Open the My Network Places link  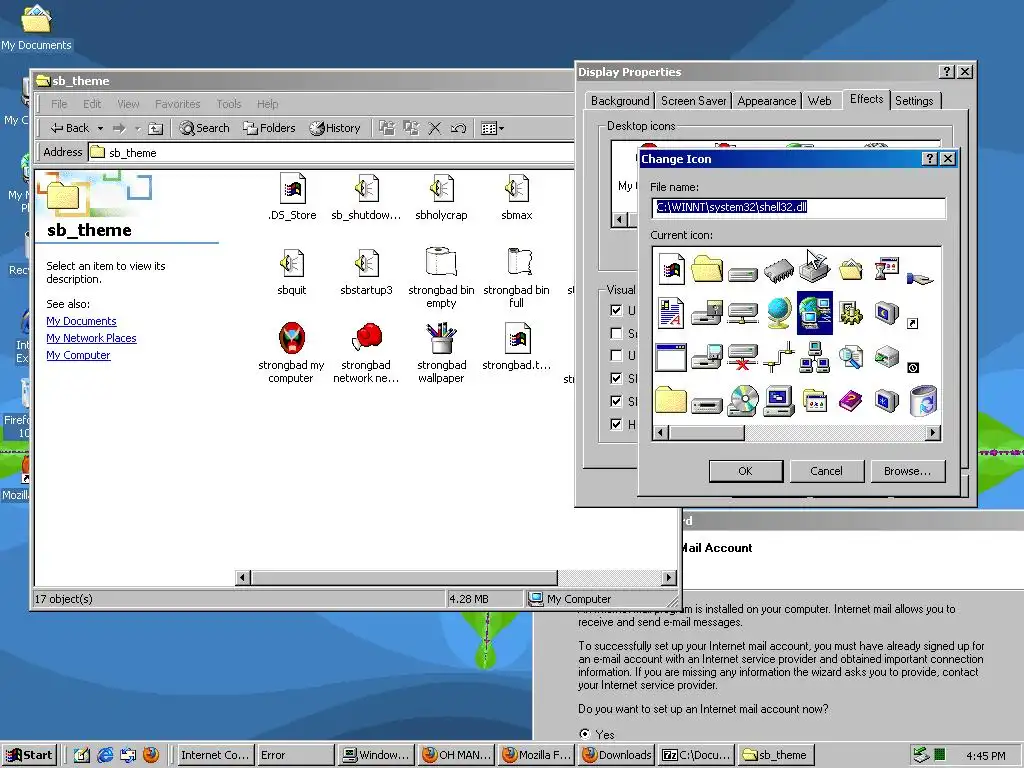[91, 338]
